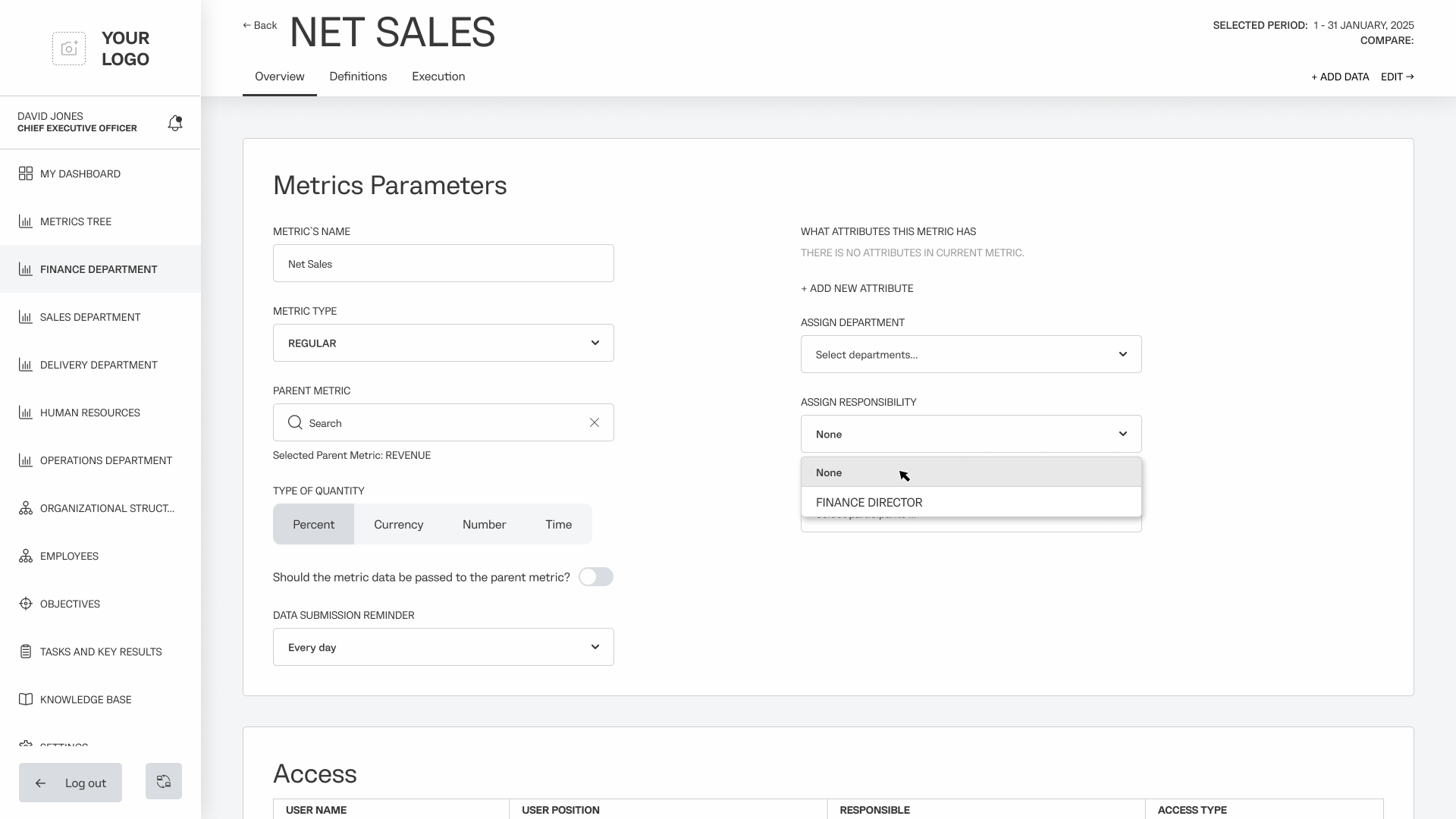Viewport: 1456px width, 819px height.
Task: Click the Objectives target icon
Action: coord(26,604)
